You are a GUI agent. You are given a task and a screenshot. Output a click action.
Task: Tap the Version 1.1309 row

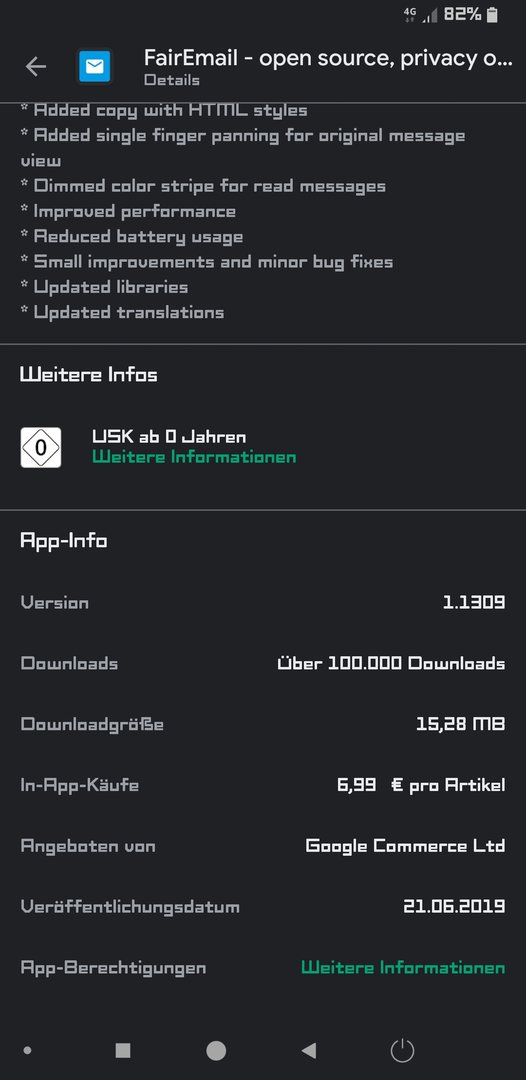pos(263,603)
